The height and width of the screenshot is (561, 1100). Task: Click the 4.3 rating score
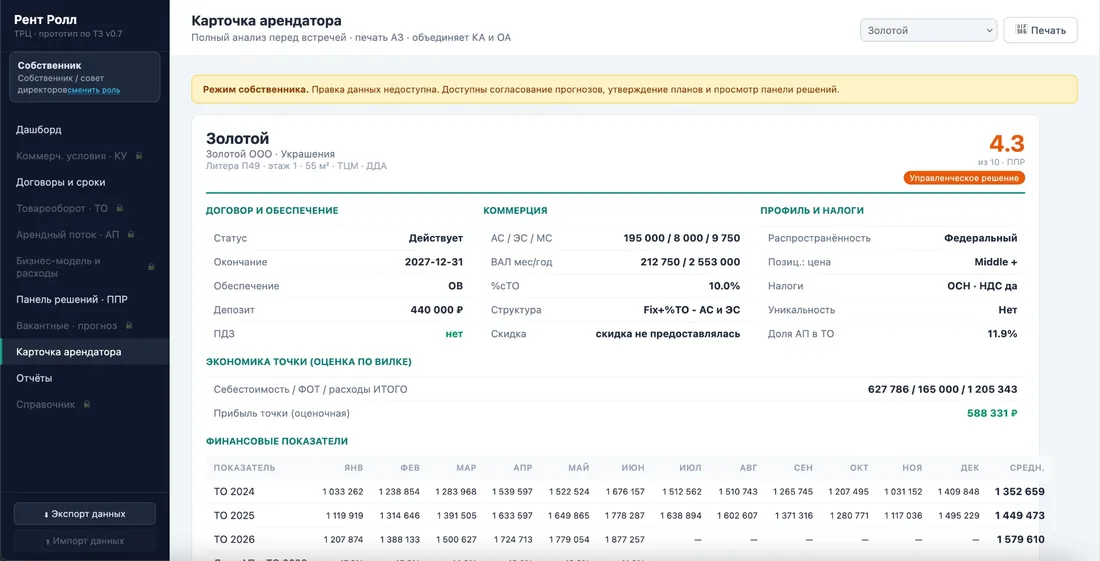[x=1007, y=144]
